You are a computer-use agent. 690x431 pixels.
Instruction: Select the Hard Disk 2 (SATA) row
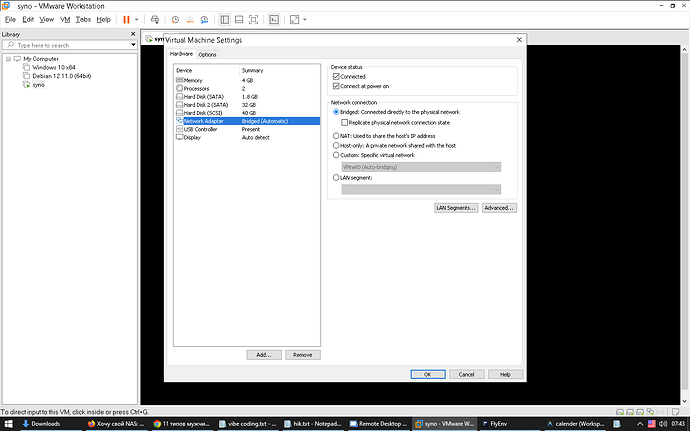pyautogui.click(x=247, y=105)
